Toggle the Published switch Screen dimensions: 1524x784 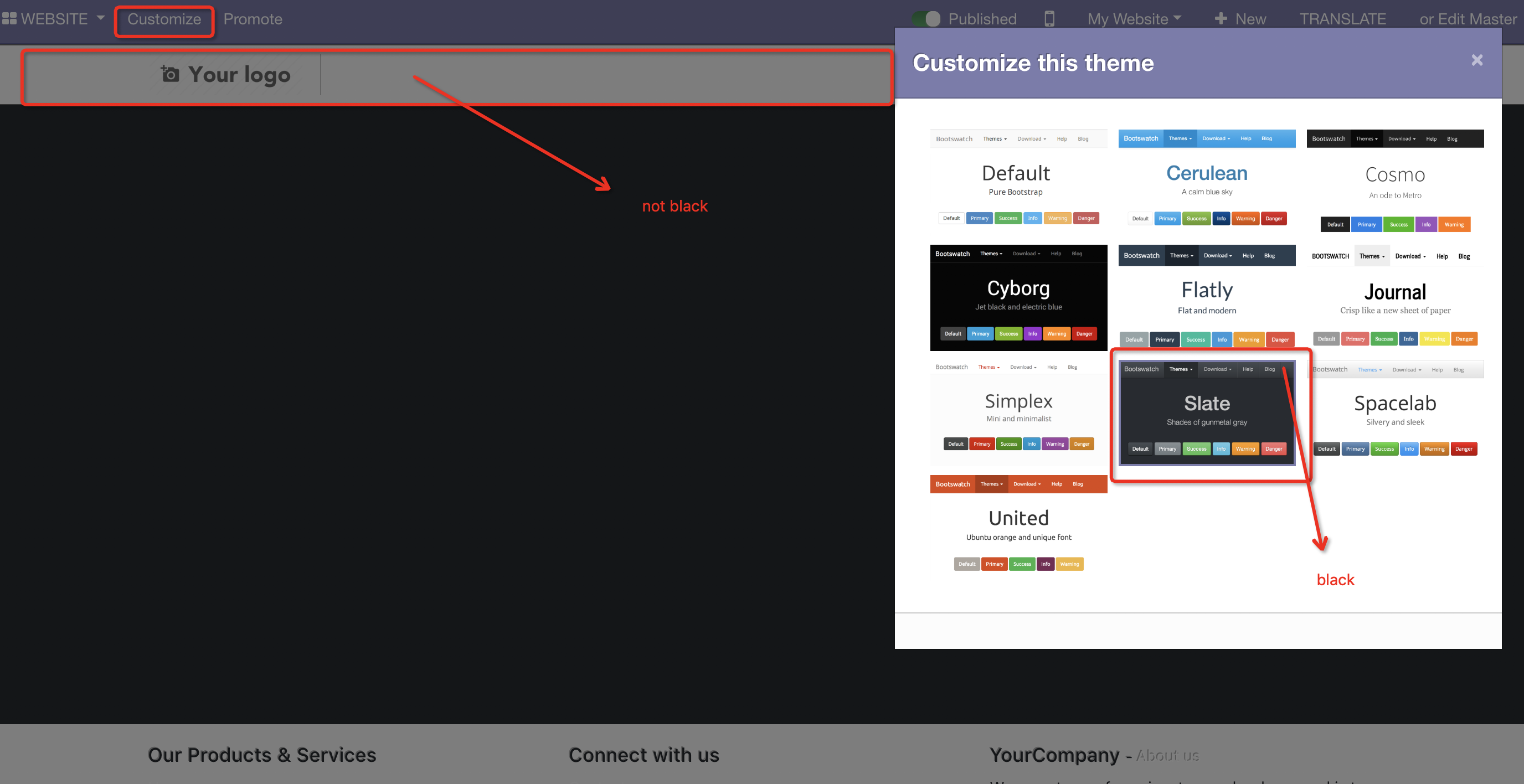click(926, 18)
